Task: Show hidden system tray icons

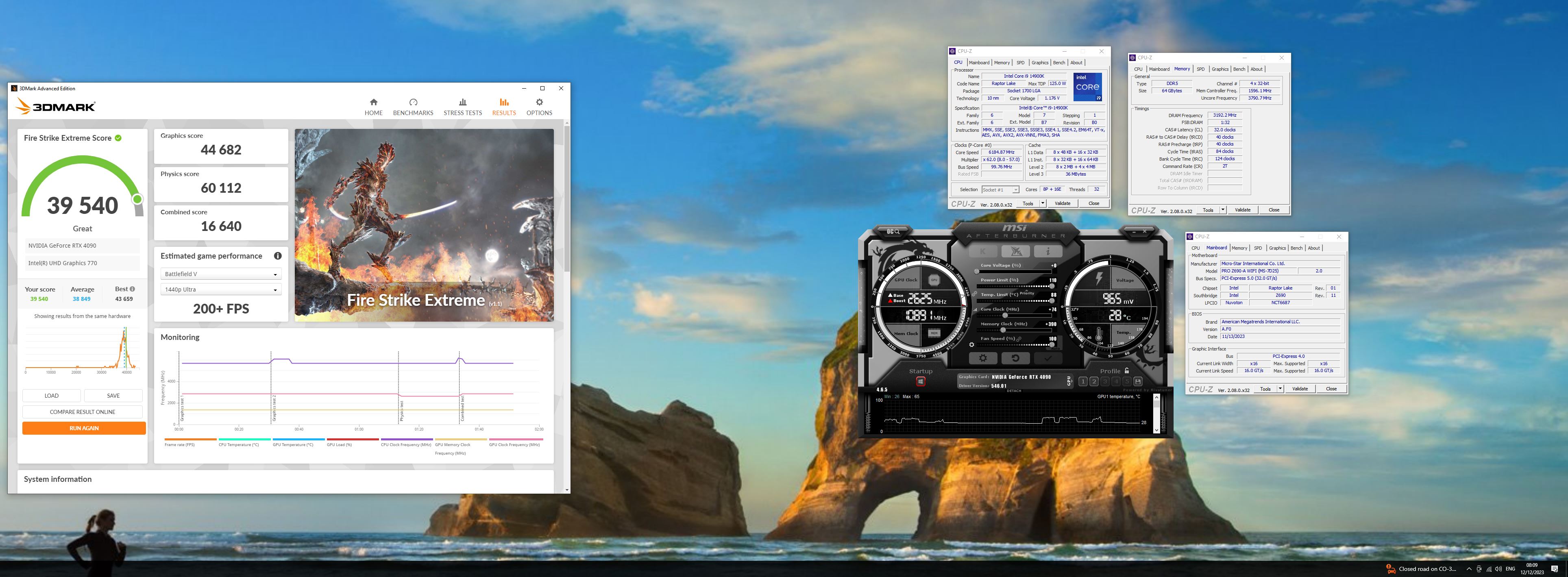Action: [1470, 569]
